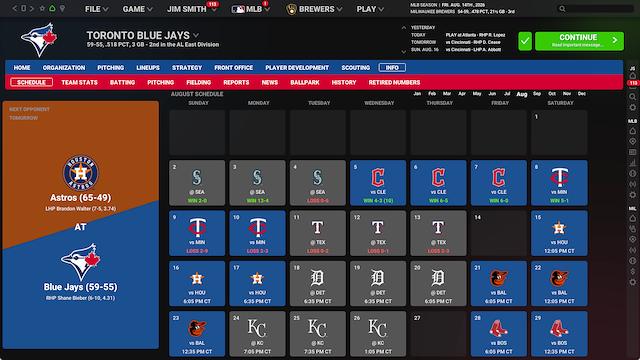Go forward with the right arrow icon
Screen dimensions: 640x360
pyautogui.click(x=31, y=8)
